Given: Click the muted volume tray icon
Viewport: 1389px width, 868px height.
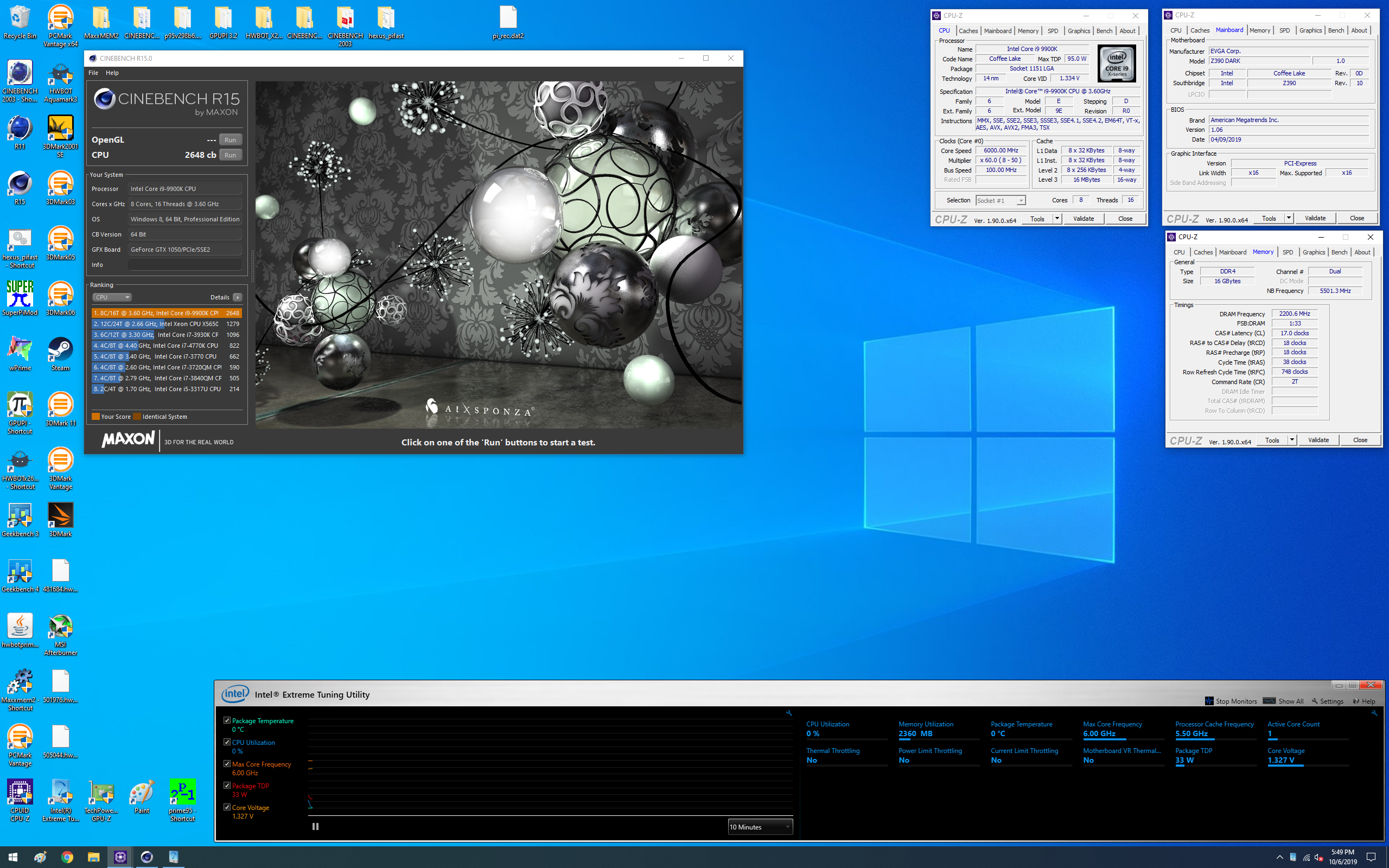Looking at the screenshot, I should point(1318,857).
